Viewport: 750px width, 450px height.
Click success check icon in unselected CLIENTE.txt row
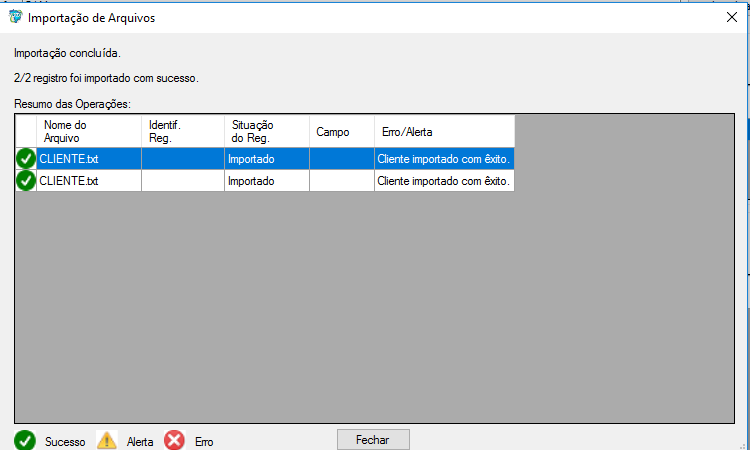[26, 181]
